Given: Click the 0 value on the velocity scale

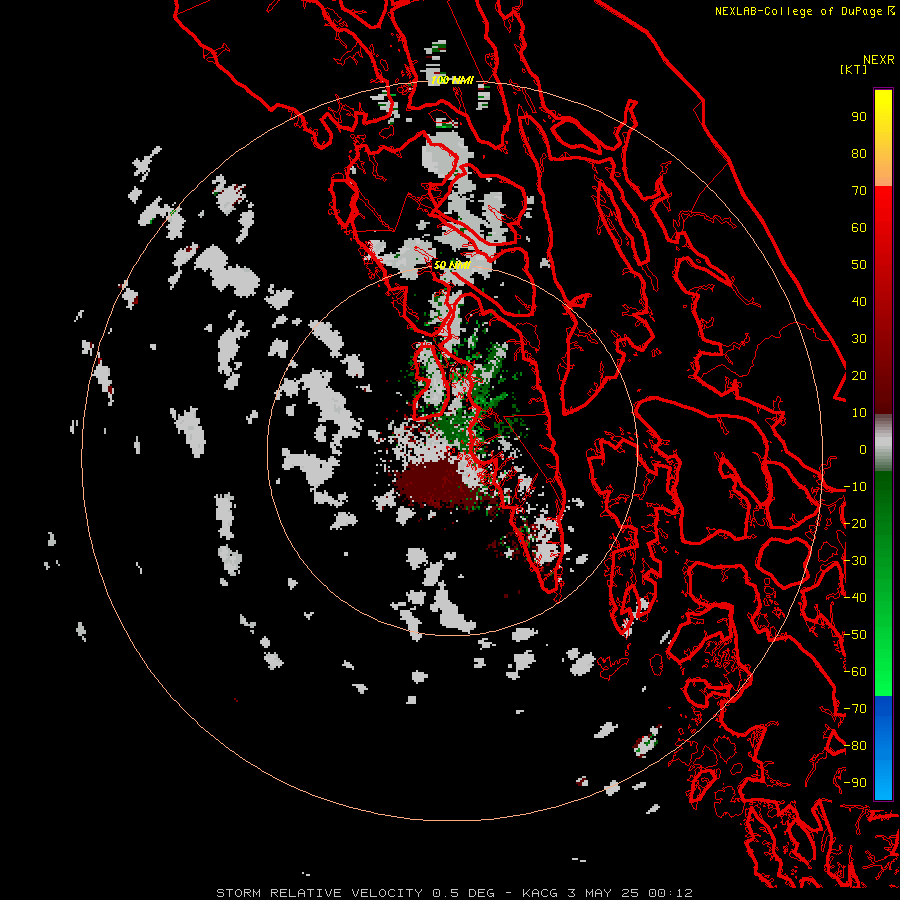Looking at the screenshot, I should click(863, 449).
